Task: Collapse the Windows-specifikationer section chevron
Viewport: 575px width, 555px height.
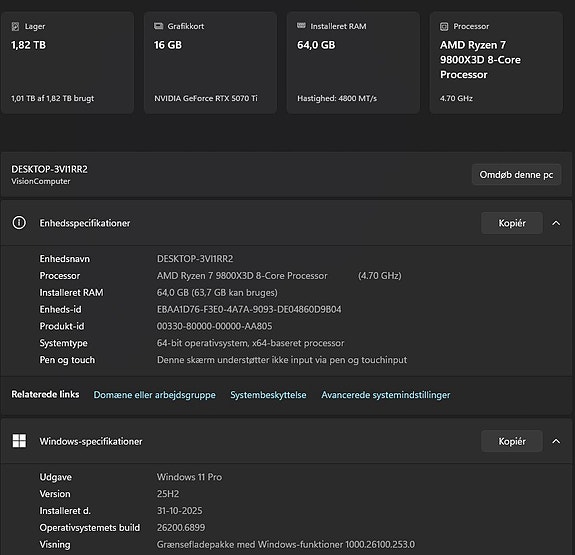Action: coord(556,441)
